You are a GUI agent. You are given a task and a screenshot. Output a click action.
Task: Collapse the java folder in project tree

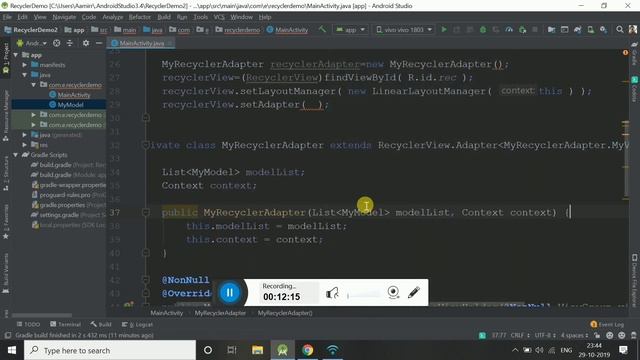point(25,75)
